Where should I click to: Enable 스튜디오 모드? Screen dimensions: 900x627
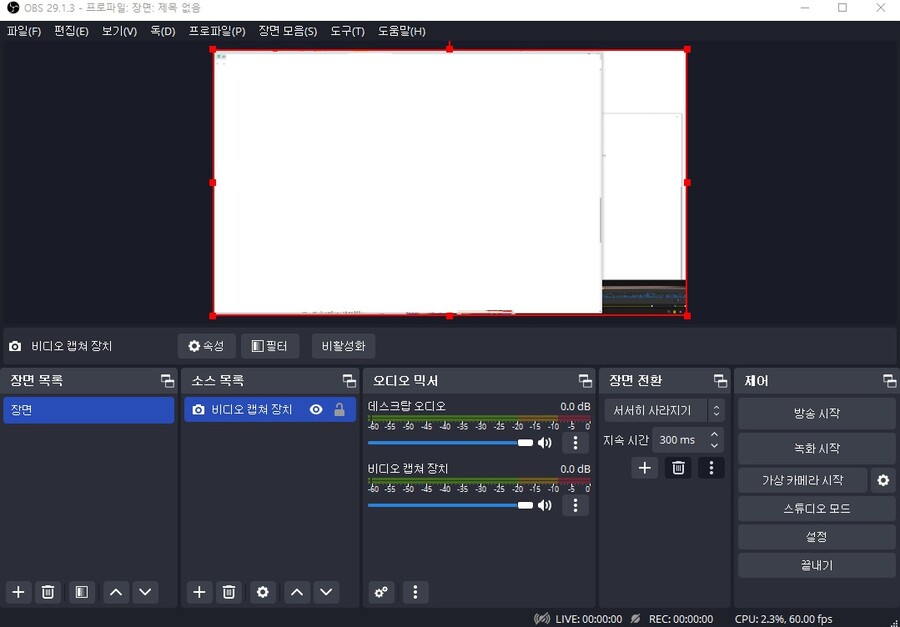point(816,509)
